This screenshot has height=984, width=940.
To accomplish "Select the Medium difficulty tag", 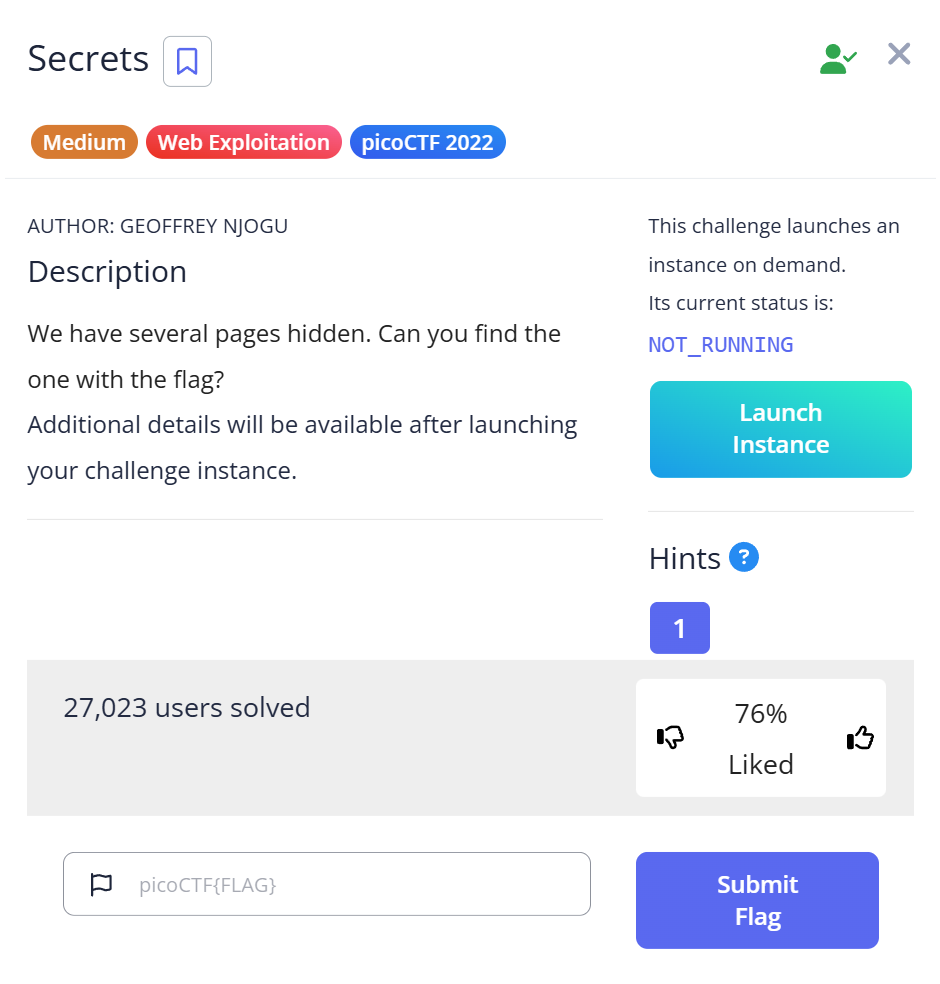I will (x=84, y=143).
